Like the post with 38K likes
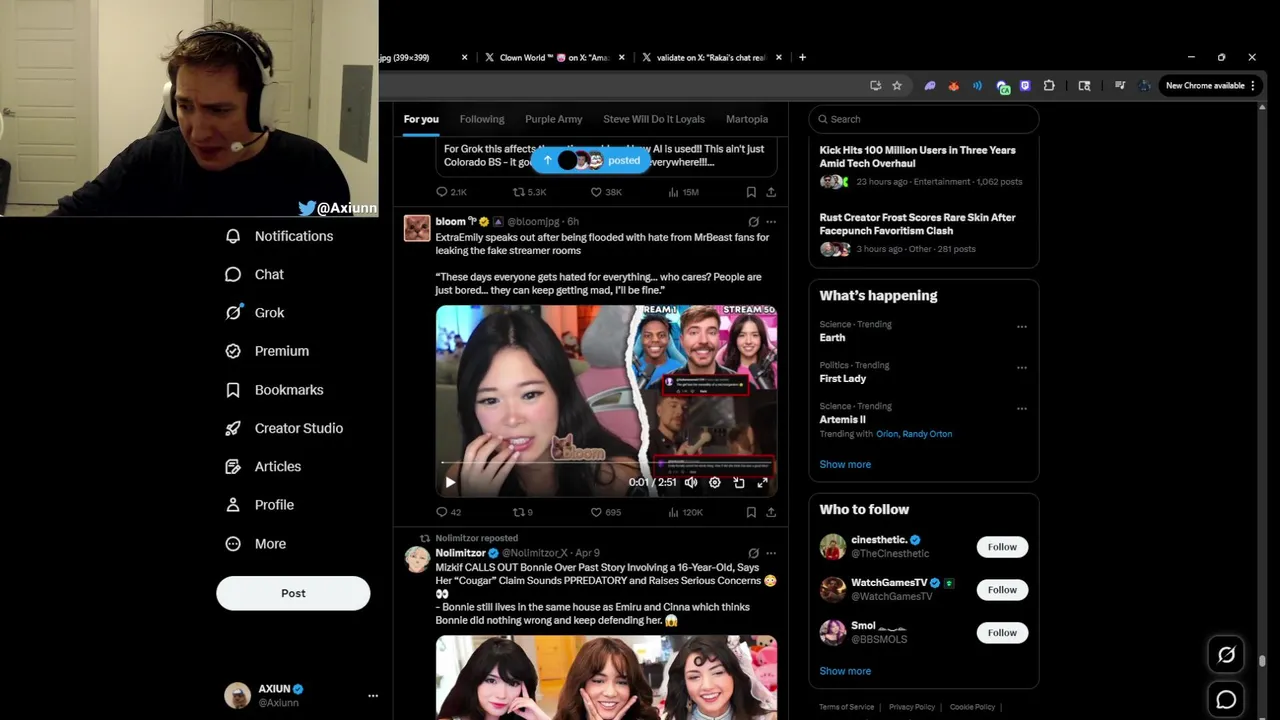Image resolution: width=1280 pixels, height=720 pixels. [x=605, y=192]
